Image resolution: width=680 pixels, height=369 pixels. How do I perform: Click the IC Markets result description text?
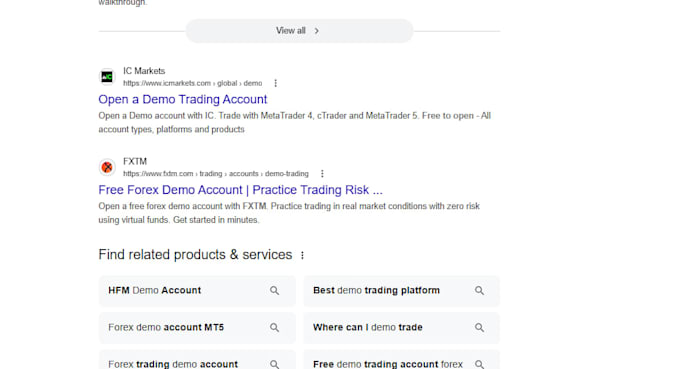pyautogui.click(x=294, y=122)
